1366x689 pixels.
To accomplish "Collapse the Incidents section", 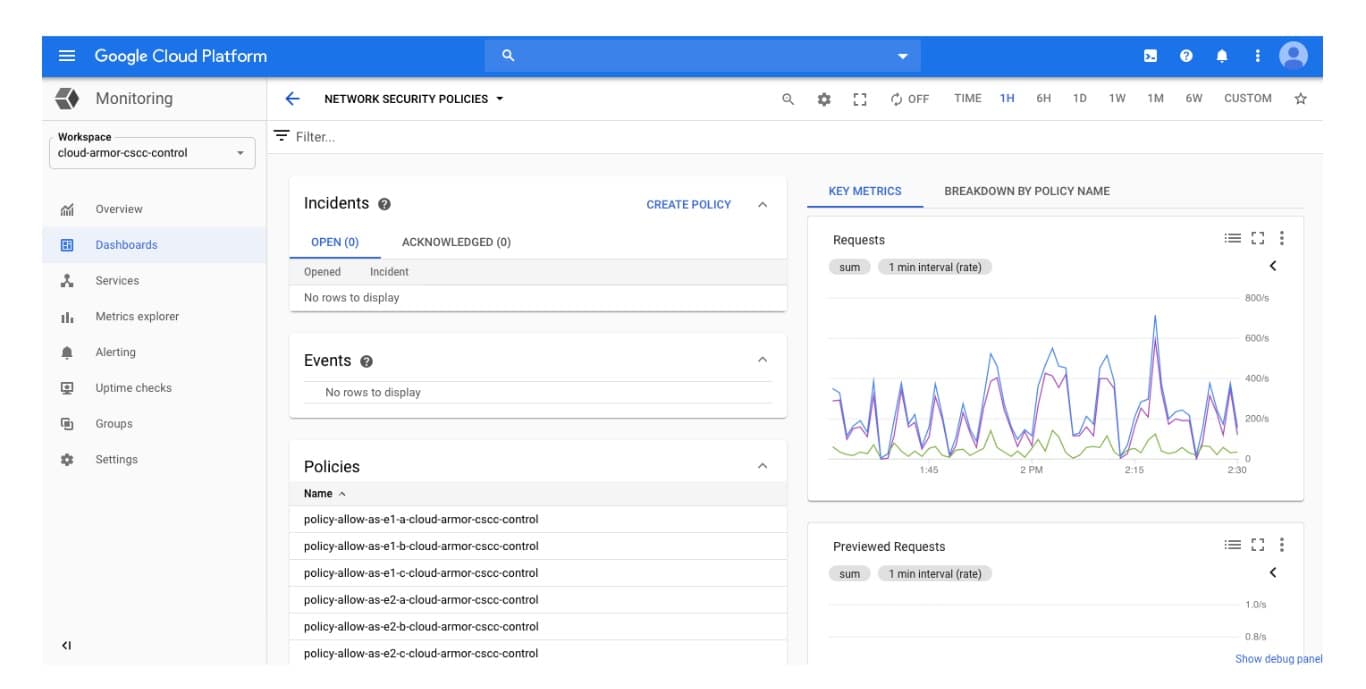I will click(x=763, y=204).
